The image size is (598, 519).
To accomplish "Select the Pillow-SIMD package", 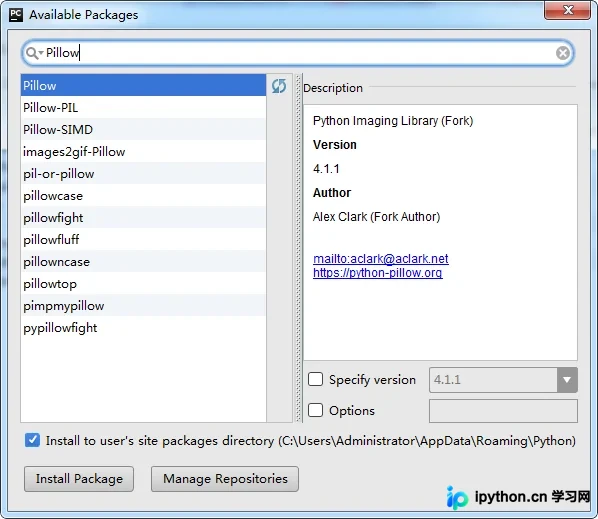I will 143,130.
